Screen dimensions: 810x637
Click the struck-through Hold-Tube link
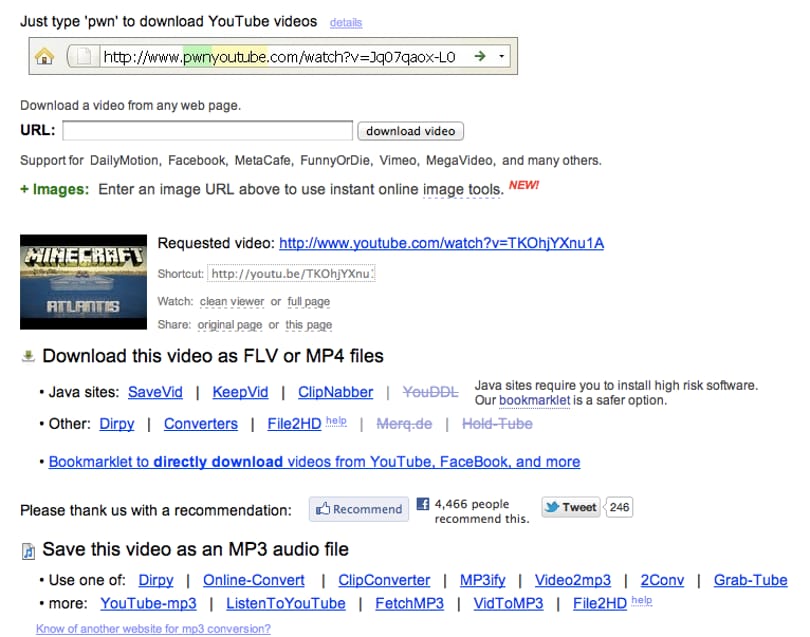click(497, 424)
